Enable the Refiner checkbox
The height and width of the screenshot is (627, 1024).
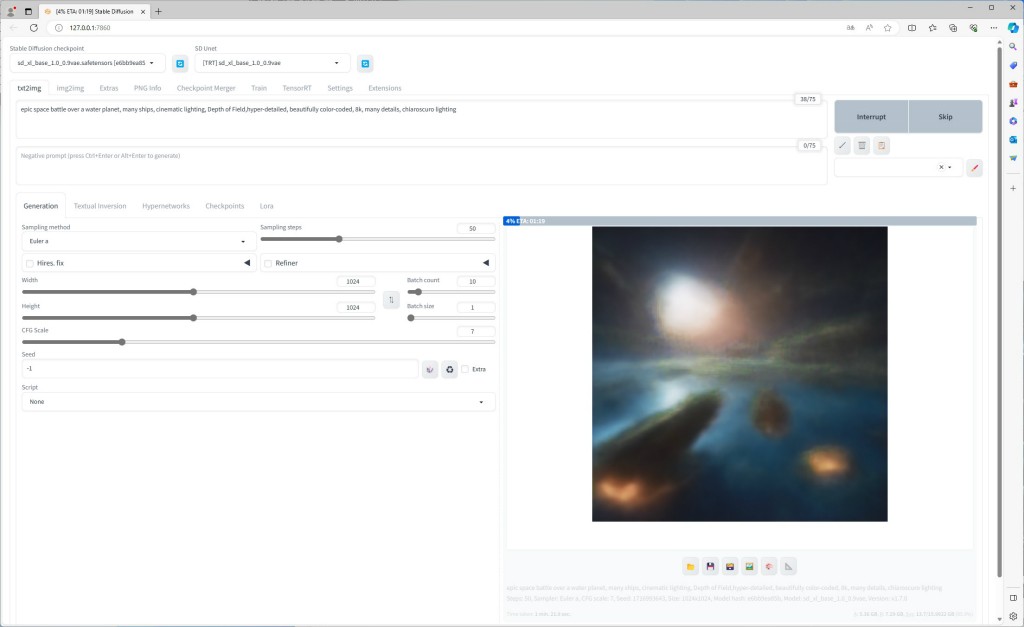point(268,263)
